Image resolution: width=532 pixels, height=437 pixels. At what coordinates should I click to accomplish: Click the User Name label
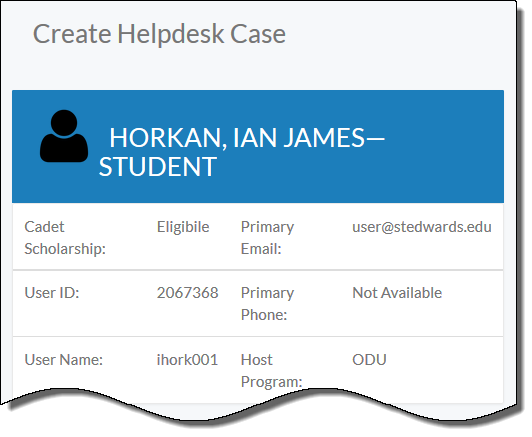coord(63,360)
